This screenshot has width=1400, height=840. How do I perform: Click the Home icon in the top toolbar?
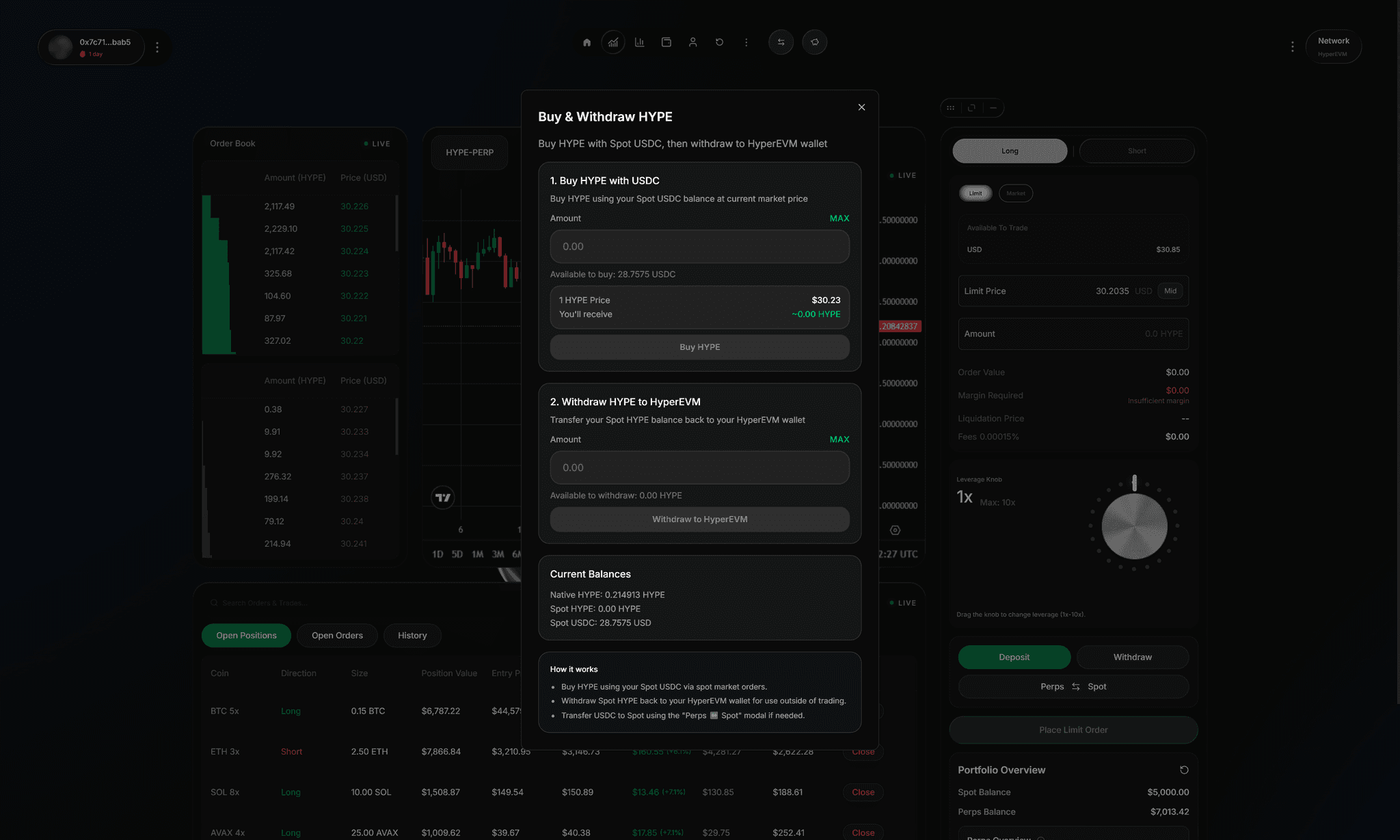coord(586,42)
